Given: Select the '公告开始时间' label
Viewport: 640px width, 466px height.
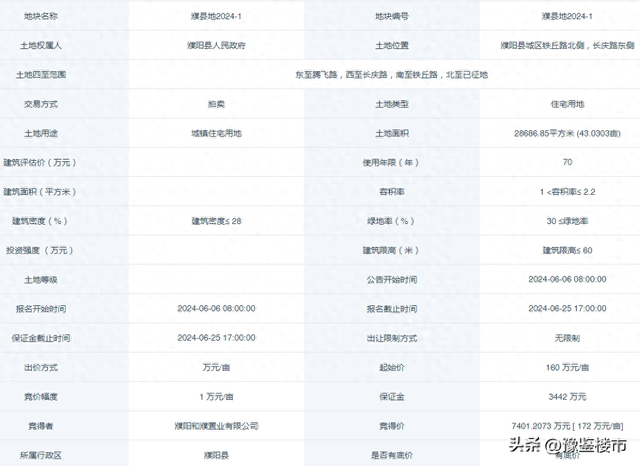Looking at the screenshot, I should [392, 280].
